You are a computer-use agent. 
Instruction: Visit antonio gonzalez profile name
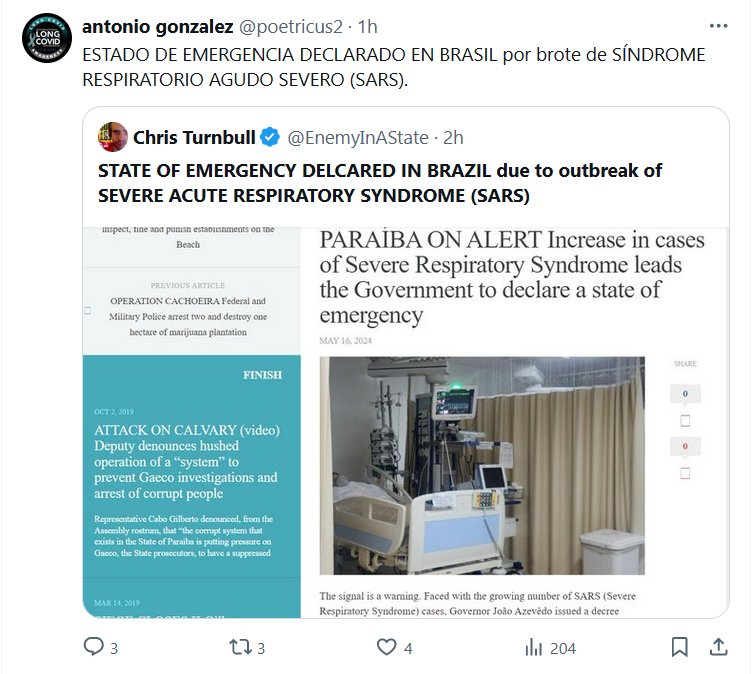(x=158, y=27)
